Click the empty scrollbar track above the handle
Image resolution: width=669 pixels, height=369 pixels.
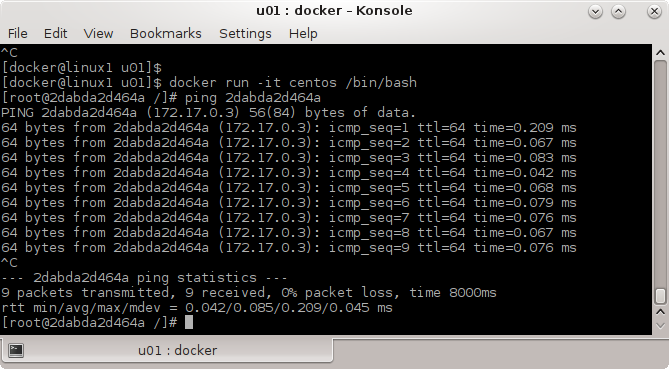point(660,173)
